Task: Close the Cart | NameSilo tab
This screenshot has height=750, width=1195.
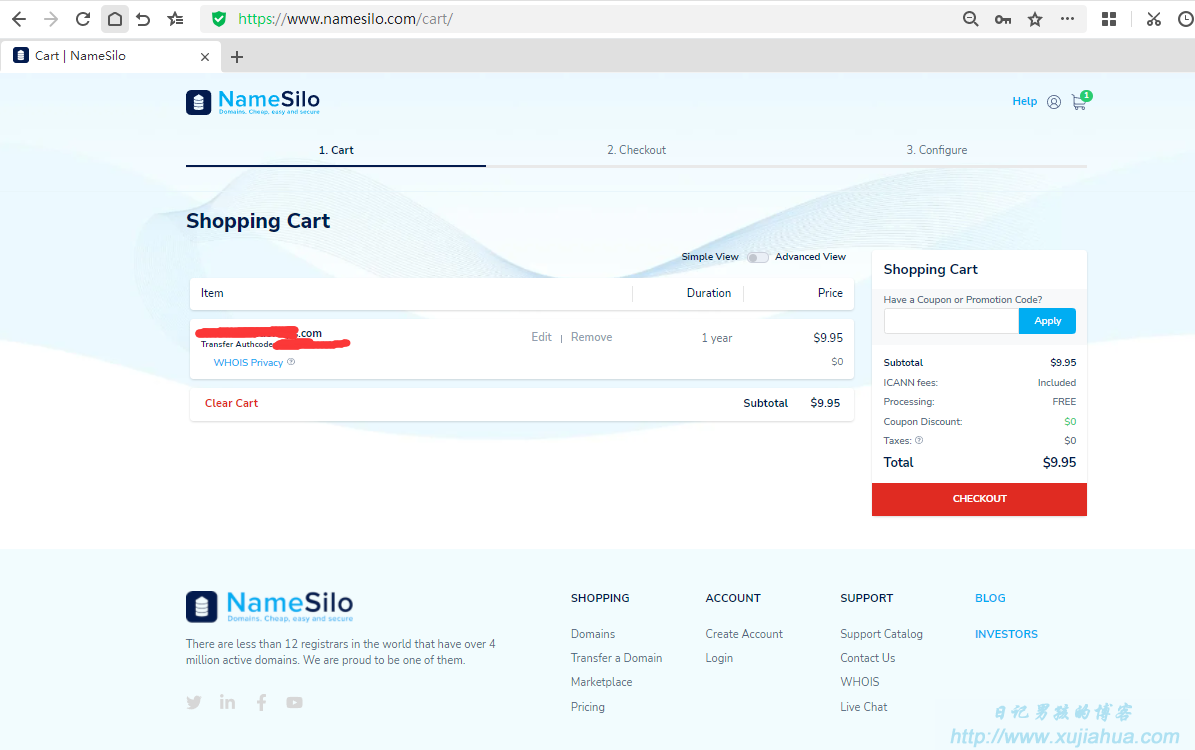Action: pos(204,56)
